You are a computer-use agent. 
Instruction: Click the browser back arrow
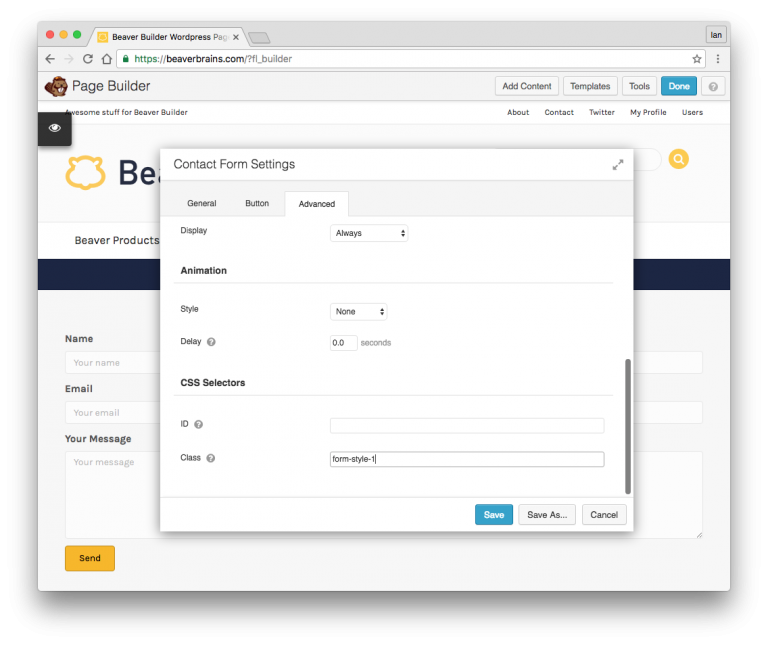(50, 59)
